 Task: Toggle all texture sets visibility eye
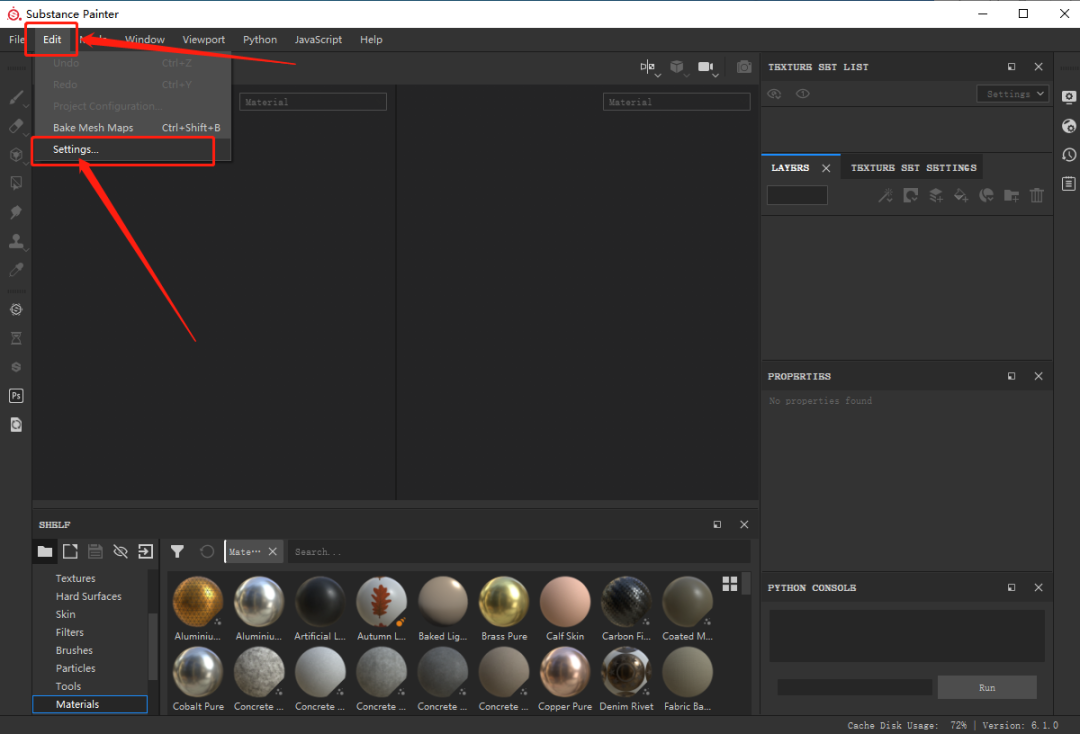pos(774,94)
